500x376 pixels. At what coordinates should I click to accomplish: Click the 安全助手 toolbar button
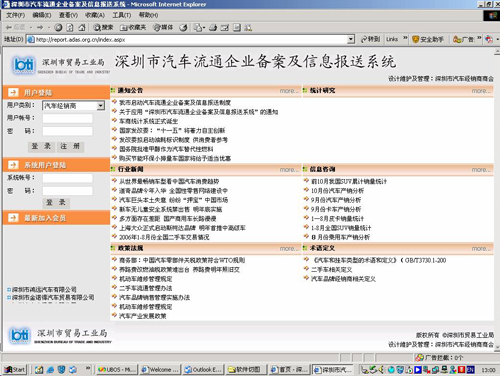click(428, 39)
